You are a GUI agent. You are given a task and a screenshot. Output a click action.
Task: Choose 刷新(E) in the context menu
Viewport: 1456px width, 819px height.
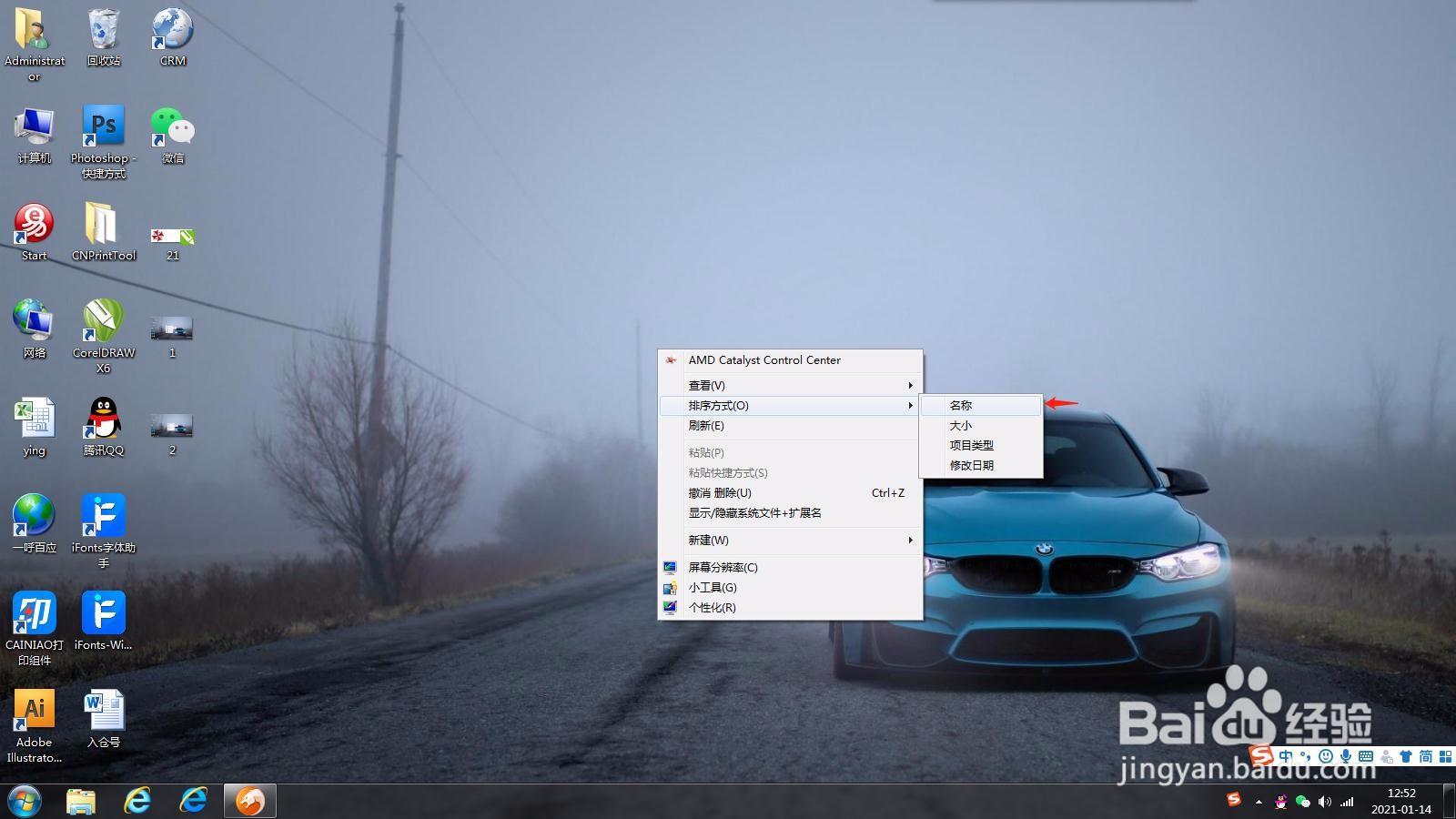tap(790, 426)
